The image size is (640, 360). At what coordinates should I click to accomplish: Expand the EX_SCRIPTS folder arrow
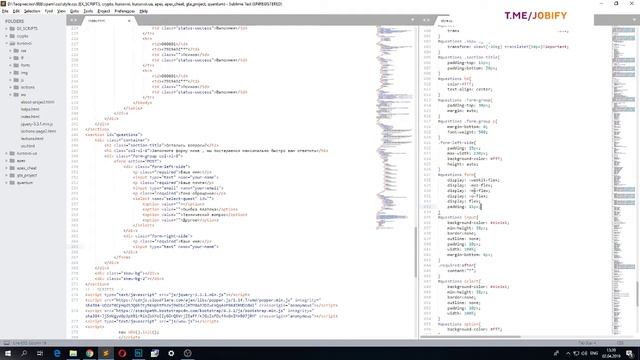click(7, 29)
